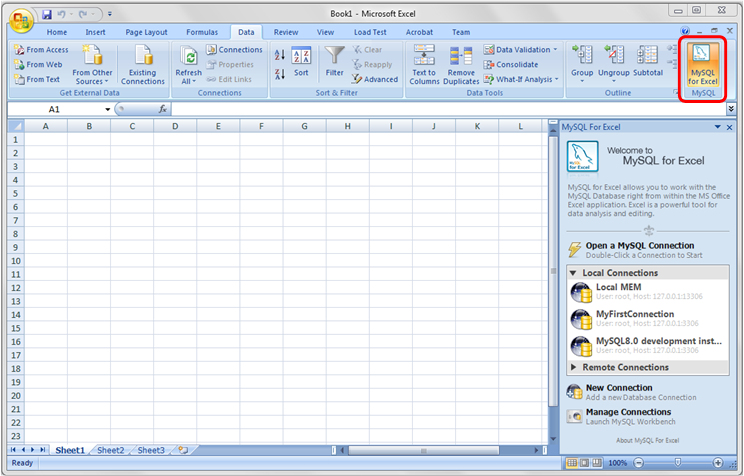Click the horizontal scrollbar thumb
The width and height of the screenshot is (744, 476).
[x=423, y=450]
